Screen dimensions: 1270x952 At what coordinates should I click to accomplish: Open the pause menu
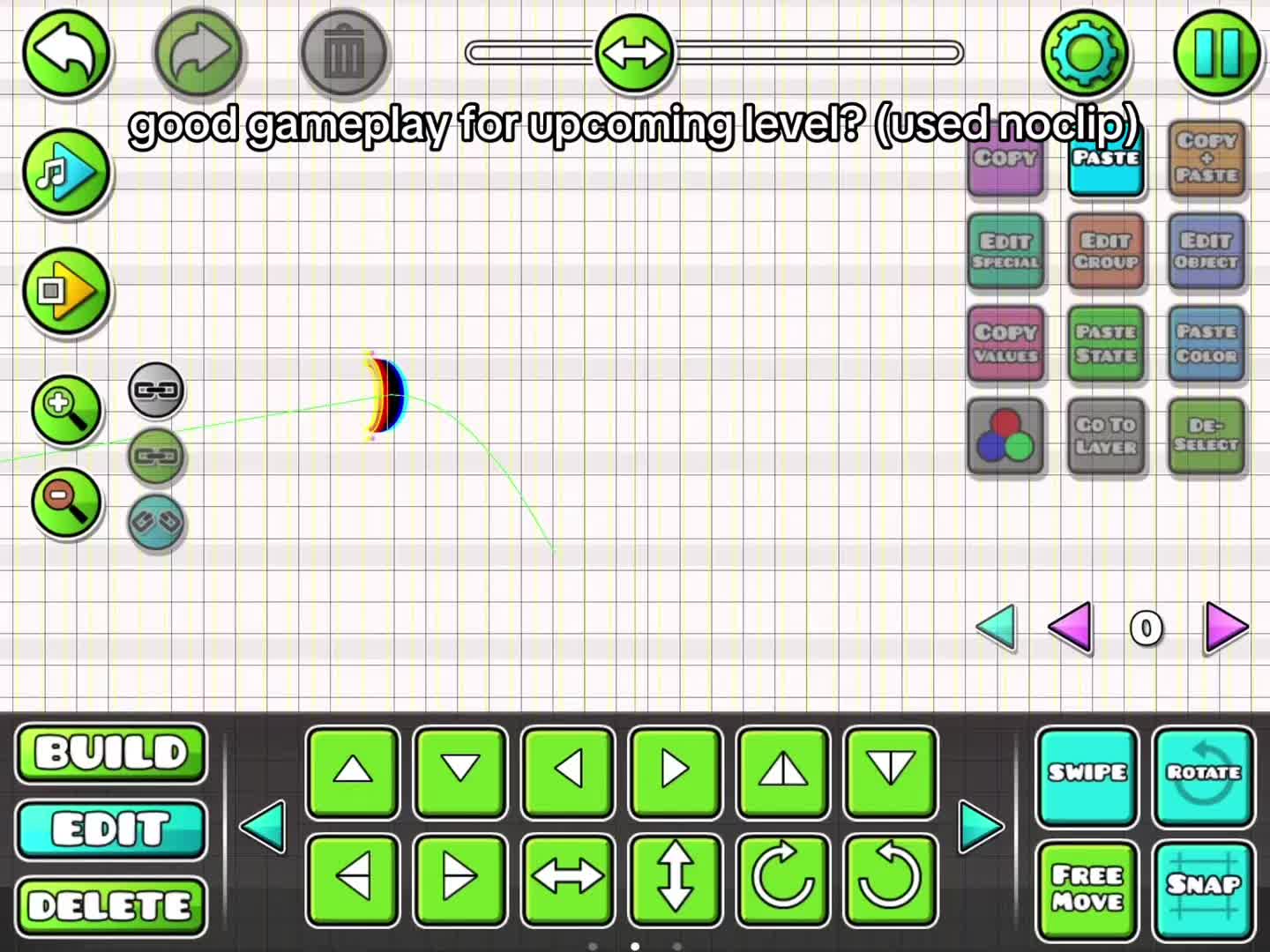1219,53
